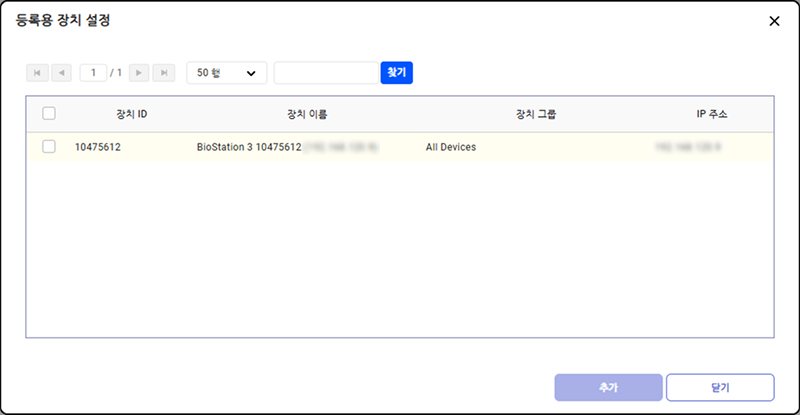The width and height of the screenshot is (800, 415).
Task: Select the BioStation 3 device name cell
Action: click(x=249, y=147)
